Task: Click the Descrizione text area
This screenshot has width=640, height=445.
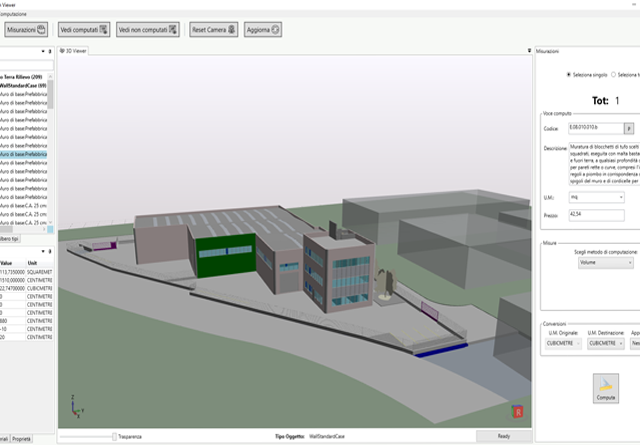Action: (604, 164)
